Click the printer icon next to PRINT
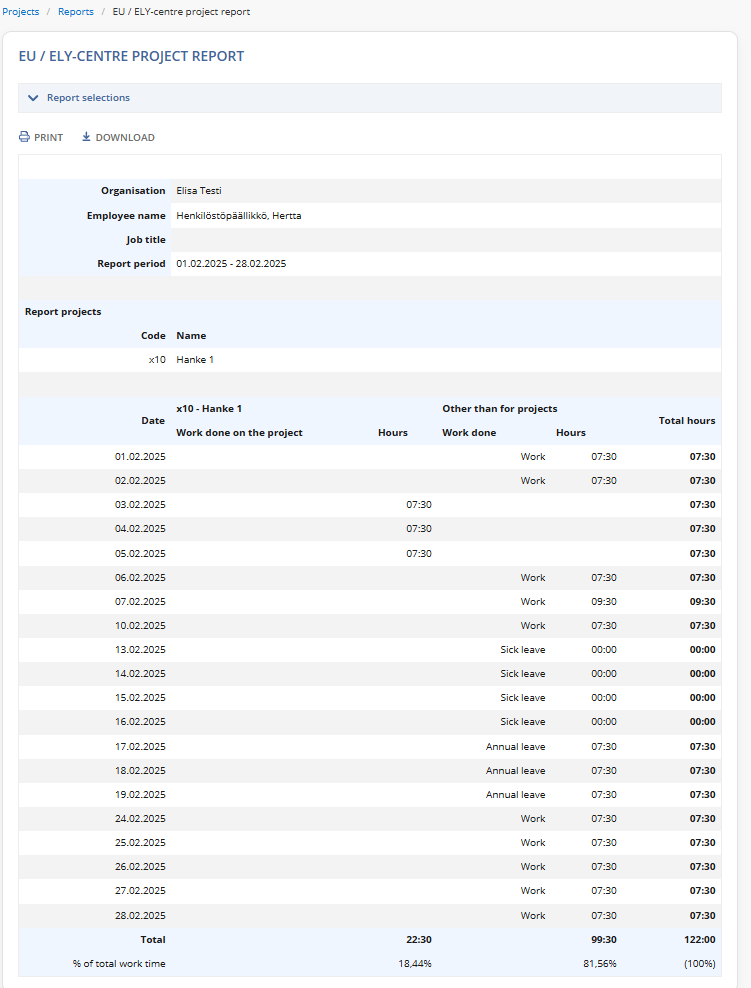This screenshot has height=988, width=751. coord(24,137)
